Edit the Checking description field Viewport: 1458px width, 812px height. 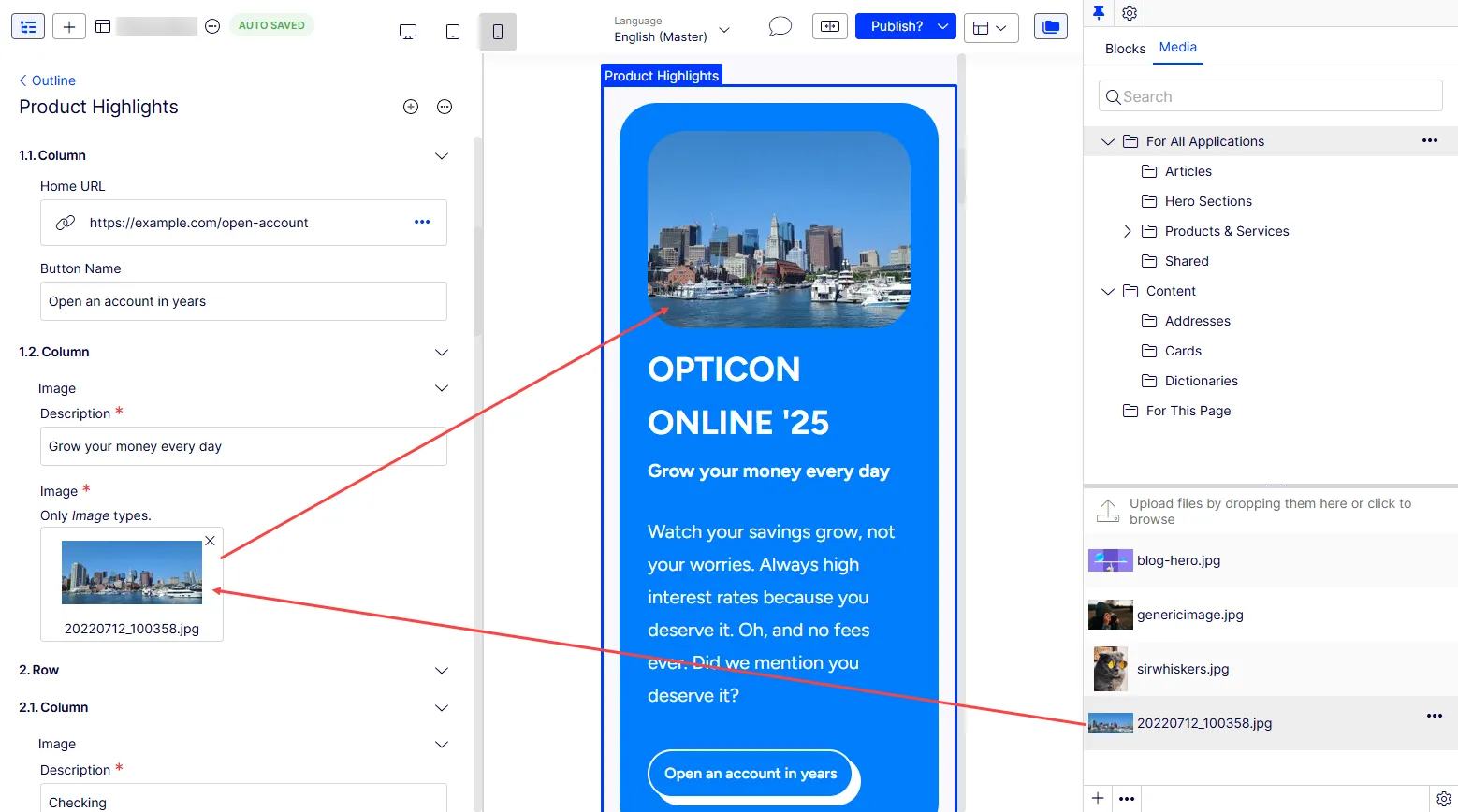243,798
